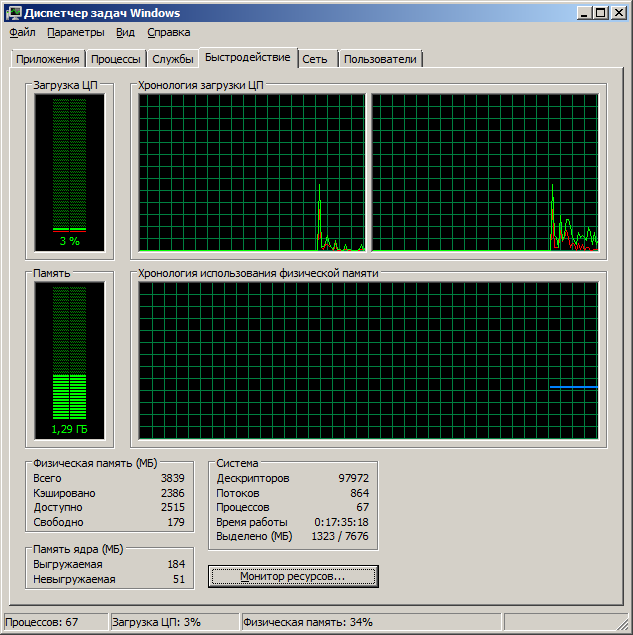Maximize the Task Manager window
Image resolution: width=633 pixels, height=635 pixels.
pos(600,12)
